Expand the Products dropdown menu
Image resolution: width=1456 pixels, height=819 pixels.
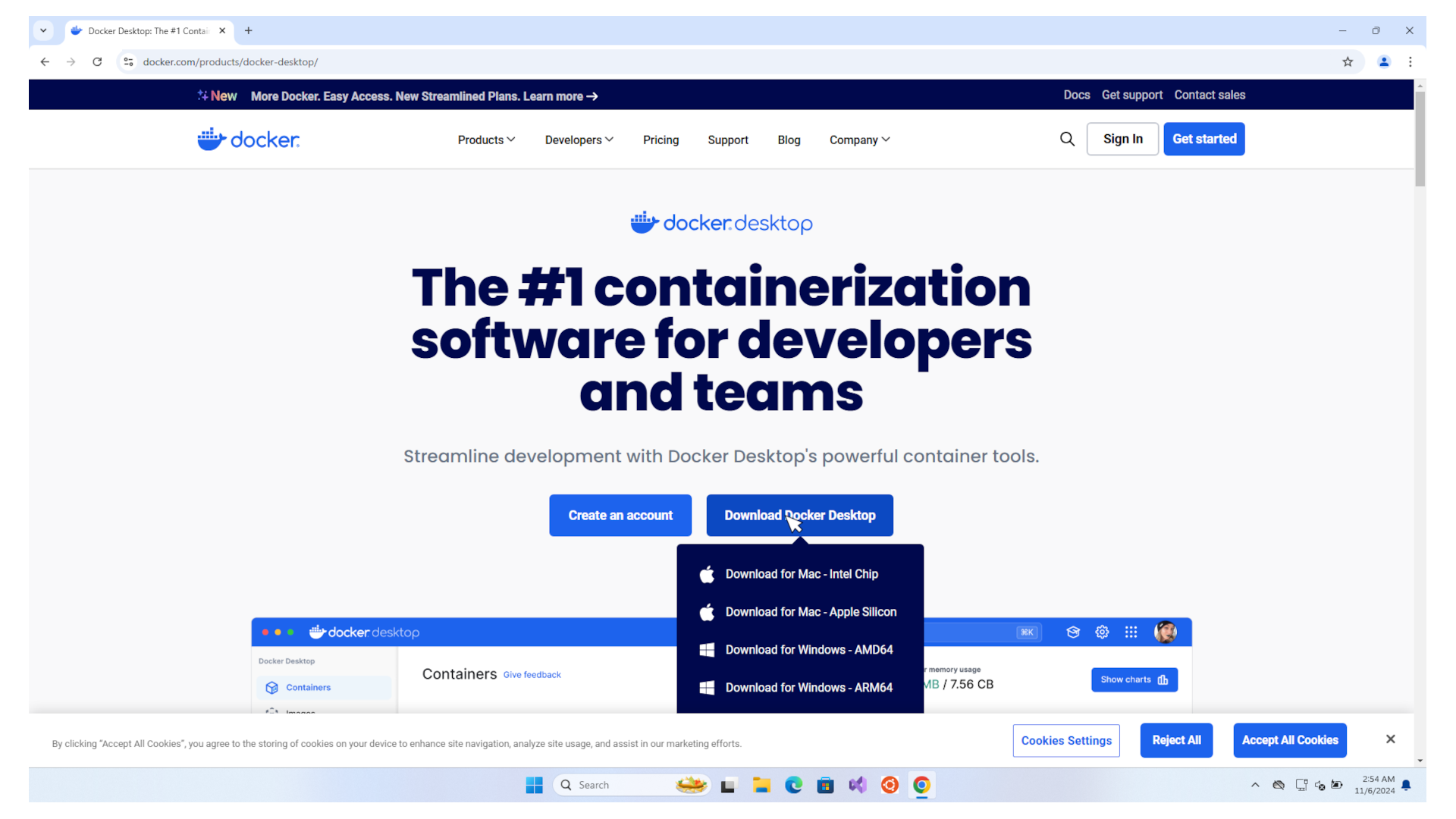[x=486, y=140]
